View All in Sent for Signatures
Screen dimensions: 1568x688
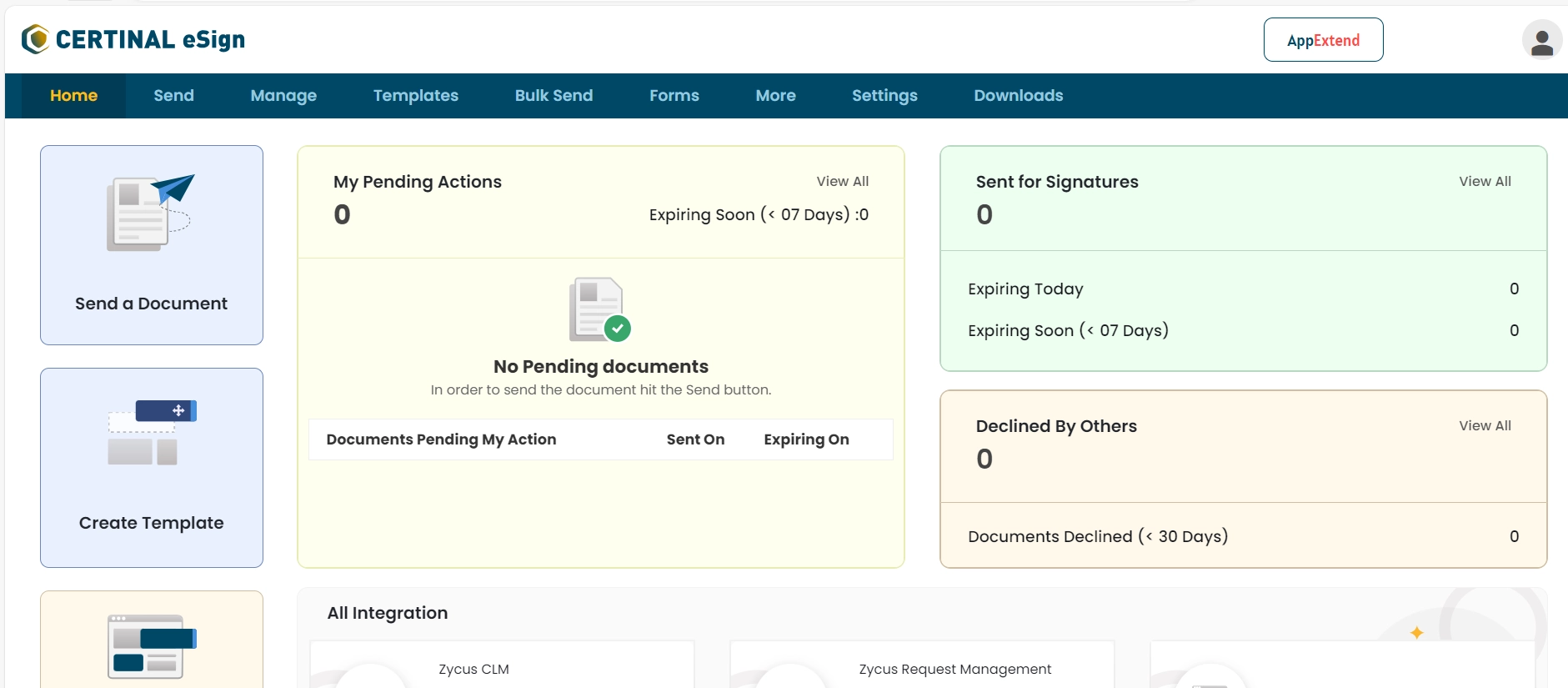(x=1485, y=181)
